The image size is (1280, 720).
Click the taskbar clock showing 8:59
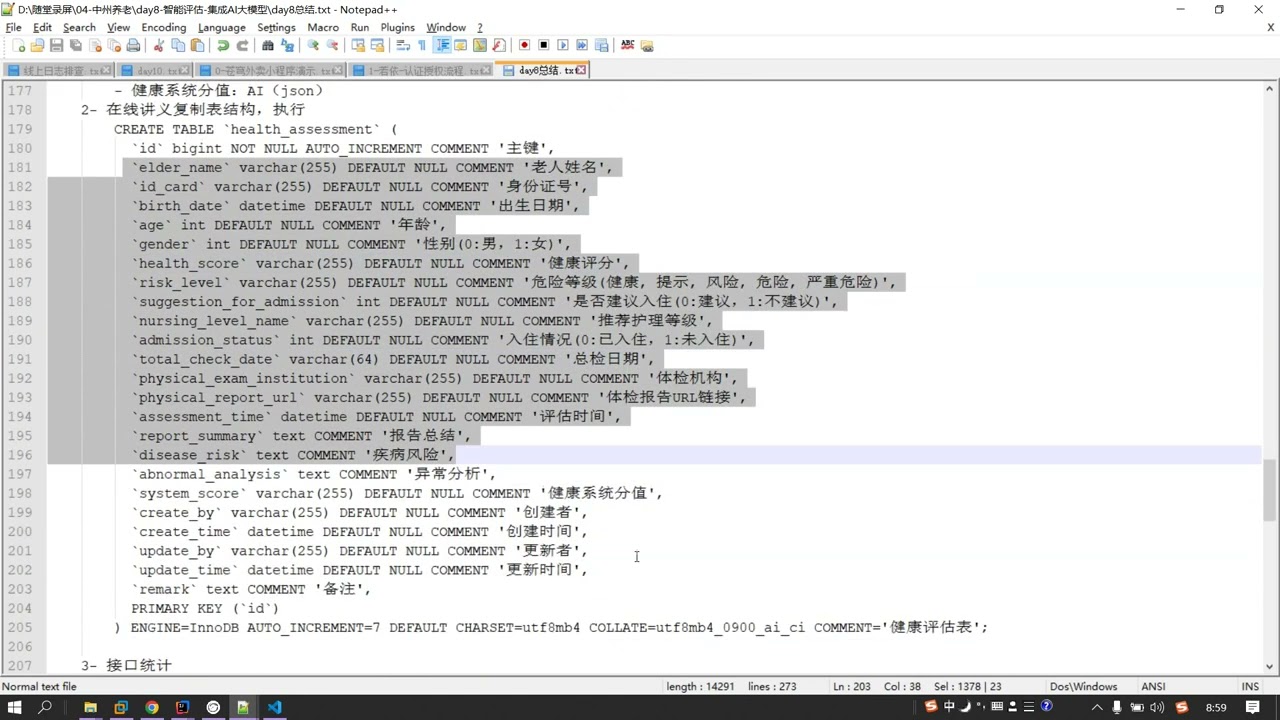click(1216, 707)
